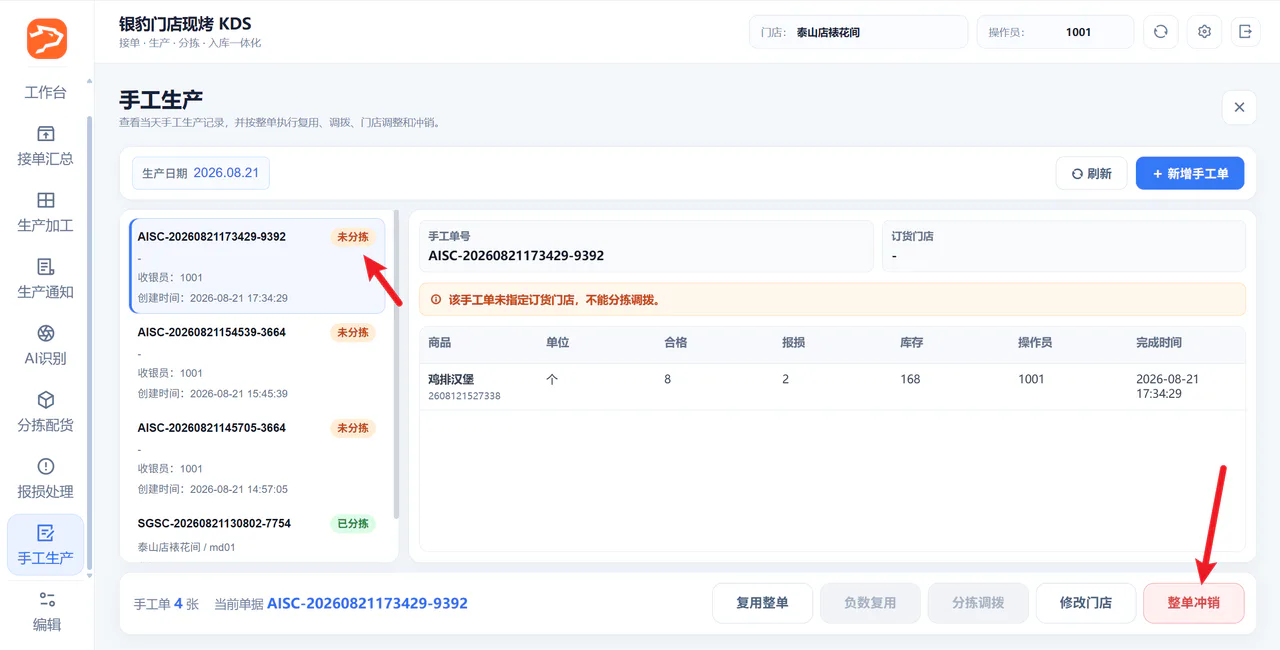Click the 修改门店 button

[x=1086, y=603]
